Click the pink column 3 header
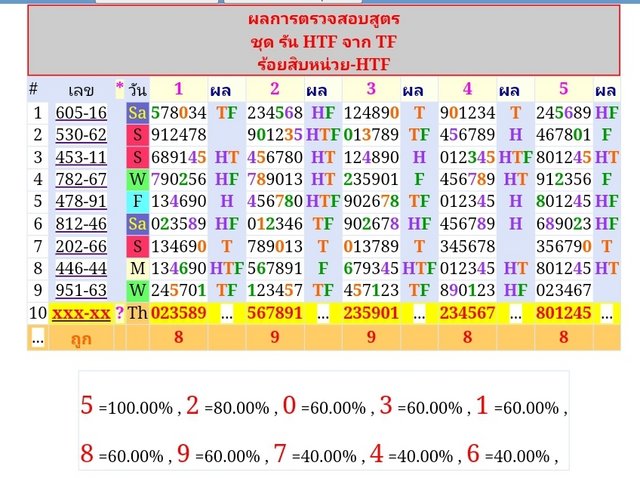The height and width of the screenshot is (478, 640). (x=371, y=89)
